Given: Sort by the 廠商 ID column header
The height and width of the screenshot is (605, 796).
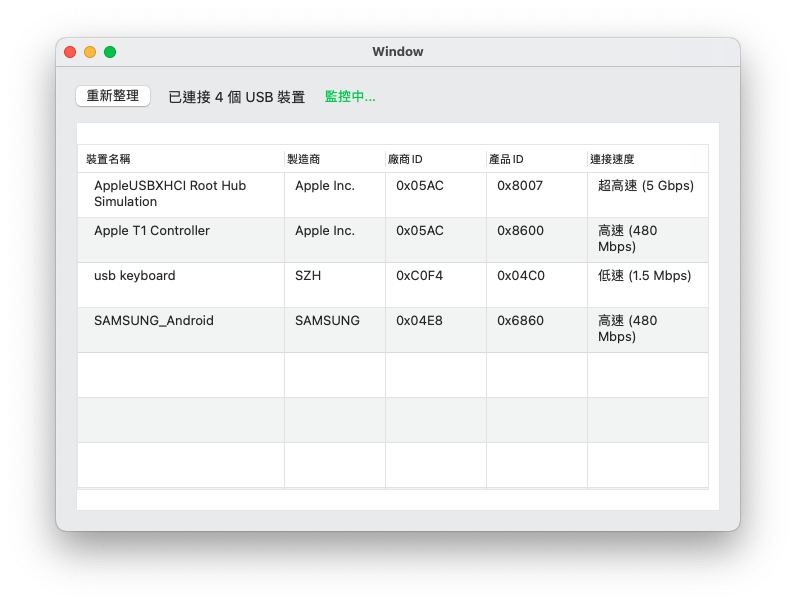Looking at the screenshot, I should pos(405,159).
